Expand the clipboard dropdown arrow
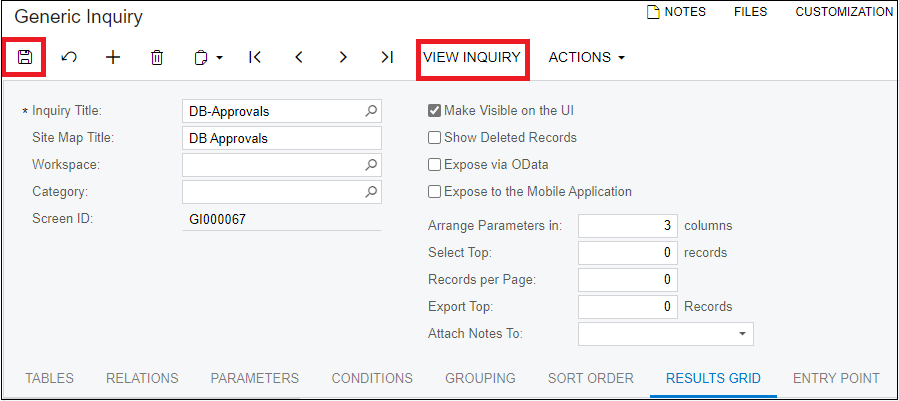899x401 pixels. [220, 58]
